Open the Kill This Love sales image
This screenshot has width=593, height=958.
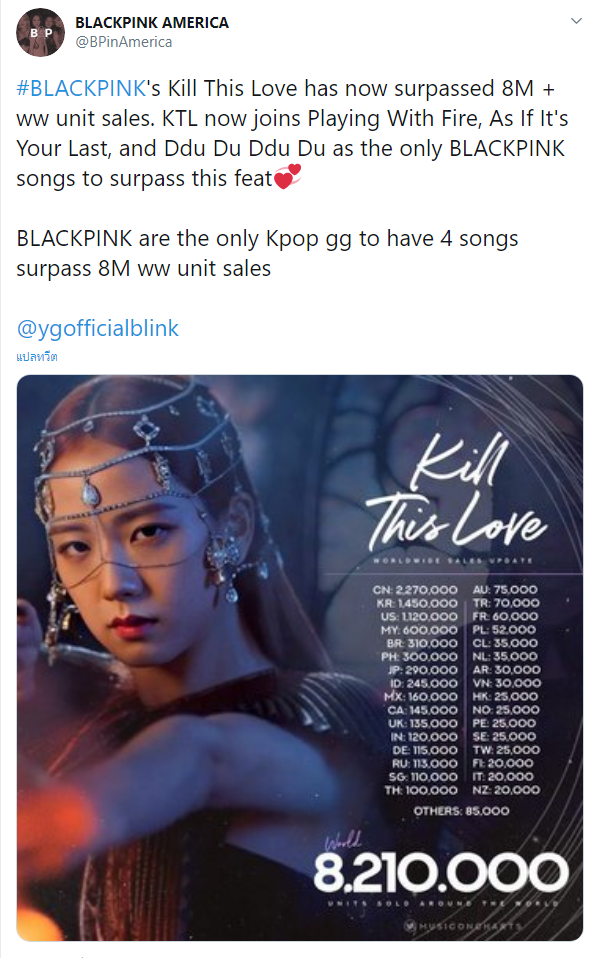(x=300, y=657)
